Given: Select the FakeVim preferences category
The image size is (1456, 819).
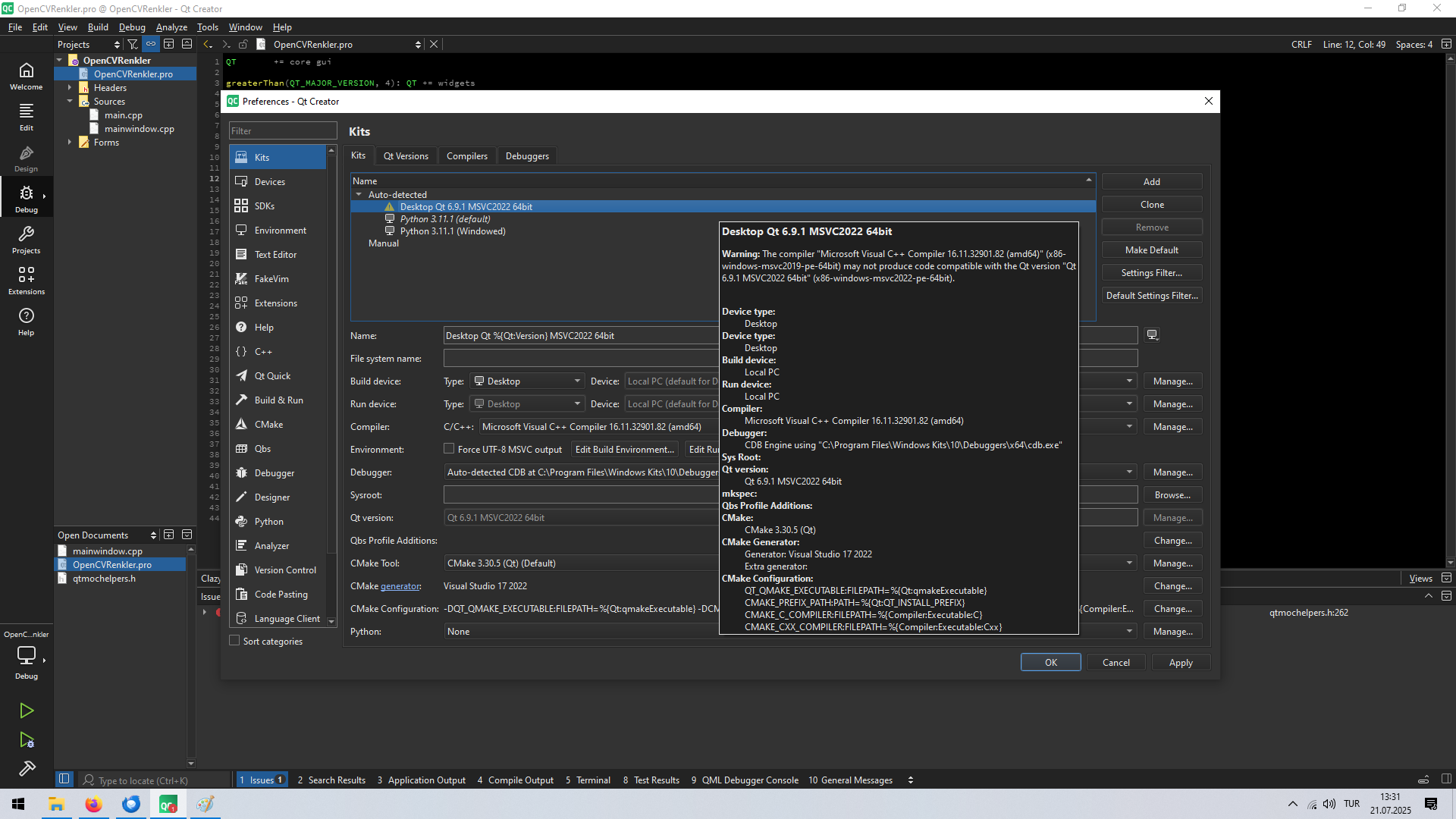Looking at the screenshot, I should click(278, 279).
